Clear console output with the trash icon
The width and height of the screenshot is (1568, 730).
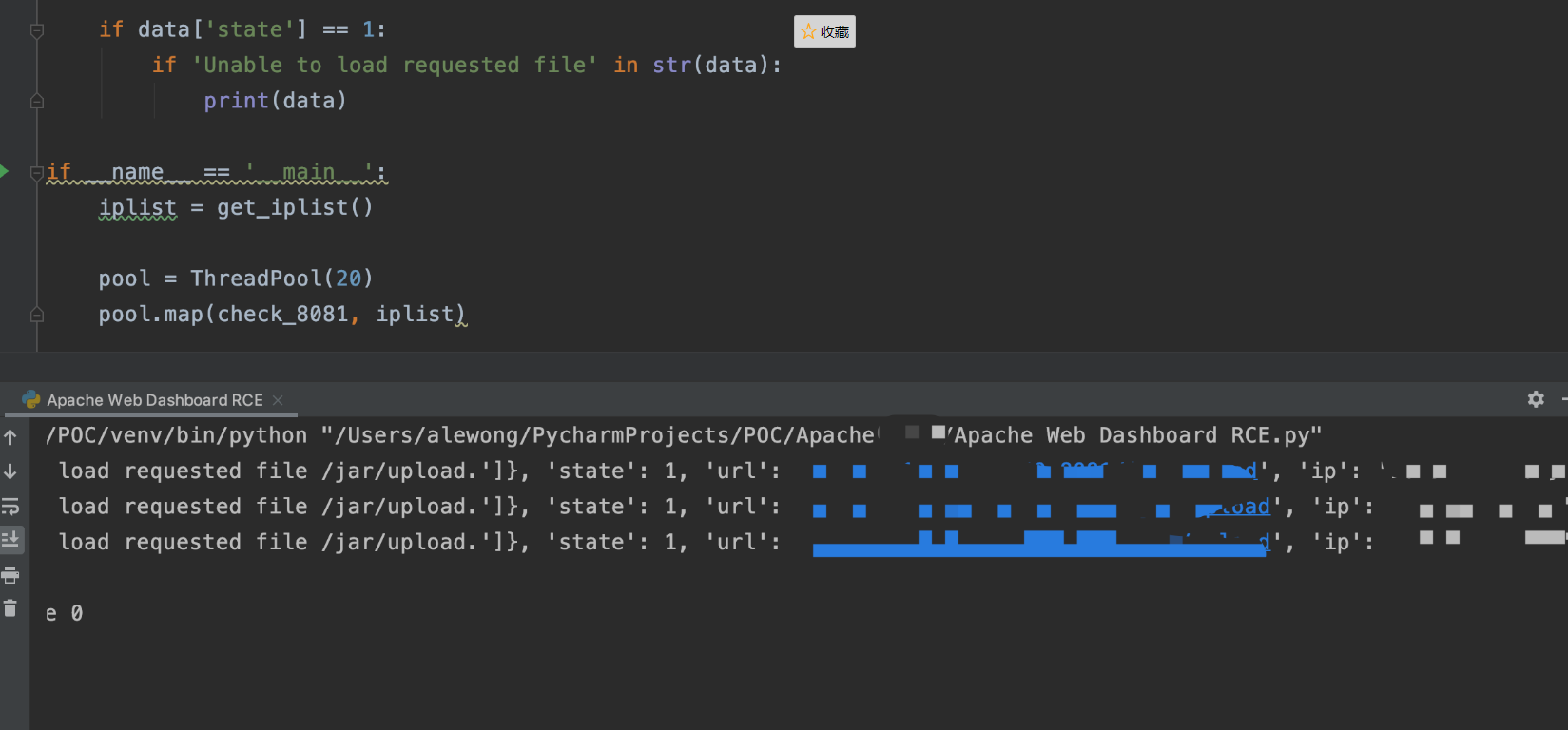click(10, 608)
